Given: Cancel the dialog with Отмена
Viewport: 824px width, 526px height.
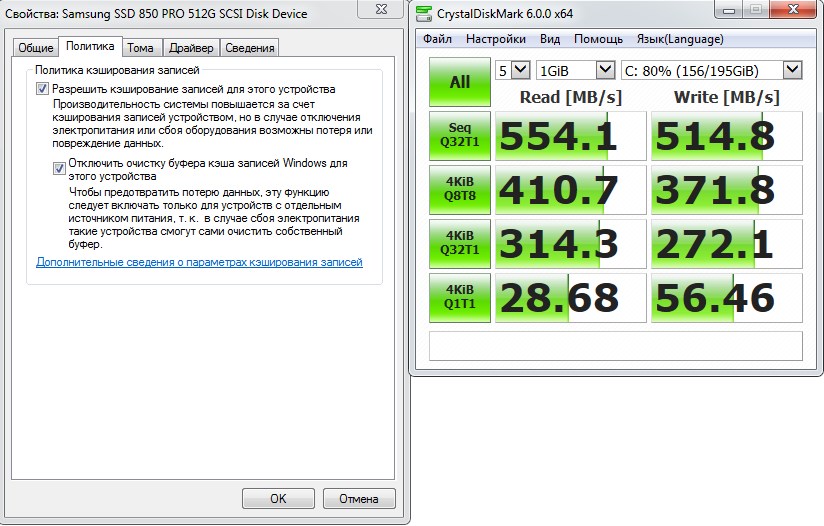Looking at the screenshot, I should [359, 499].
